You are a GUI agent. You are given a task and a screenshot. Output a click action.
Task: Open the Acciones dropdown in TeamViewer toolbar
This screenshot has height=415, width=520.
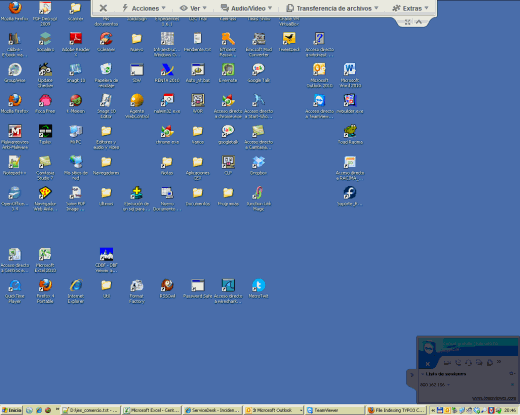(144, 8)
